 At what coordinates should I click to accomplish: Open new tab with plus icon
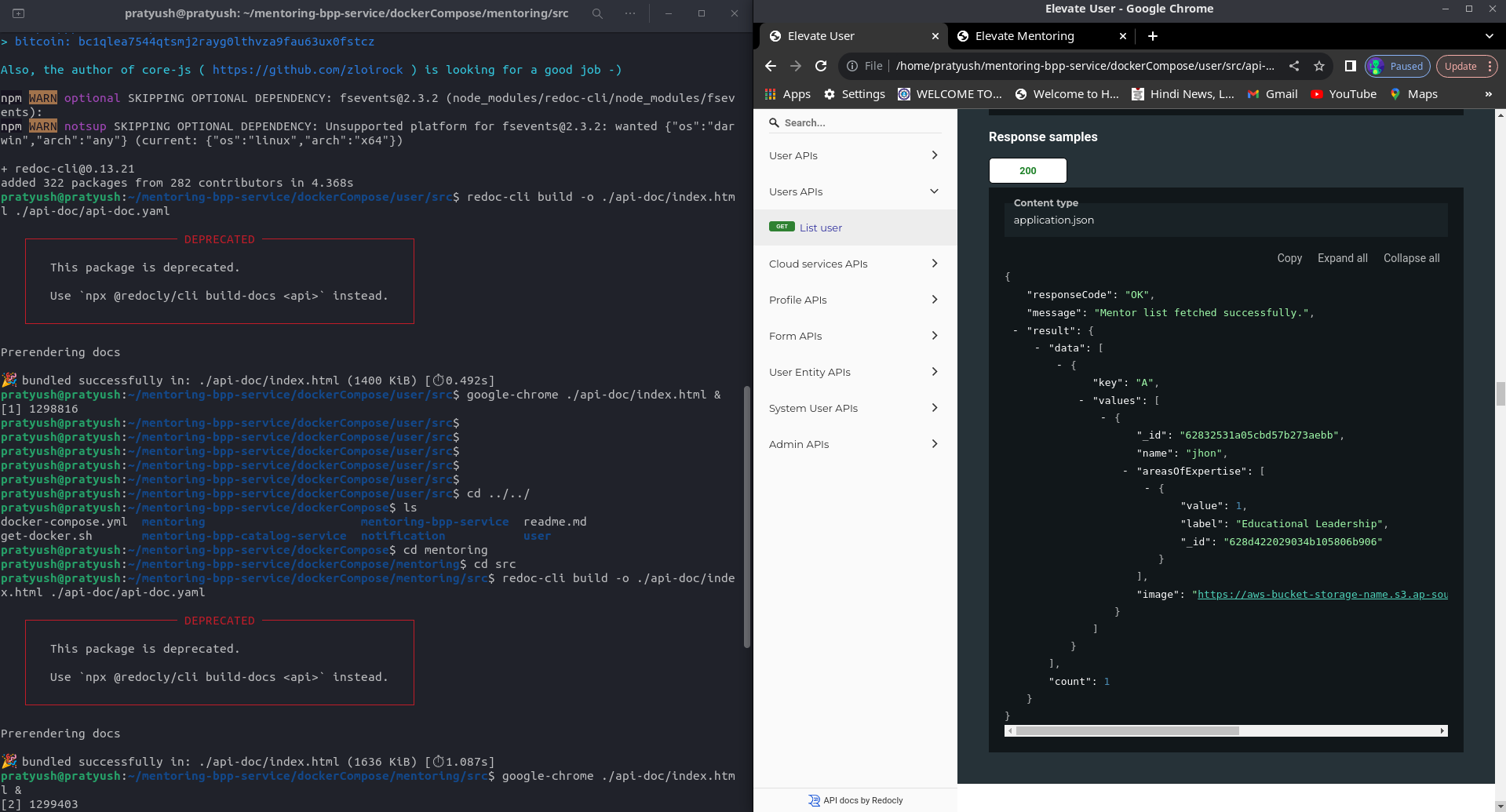[1152, 36]
